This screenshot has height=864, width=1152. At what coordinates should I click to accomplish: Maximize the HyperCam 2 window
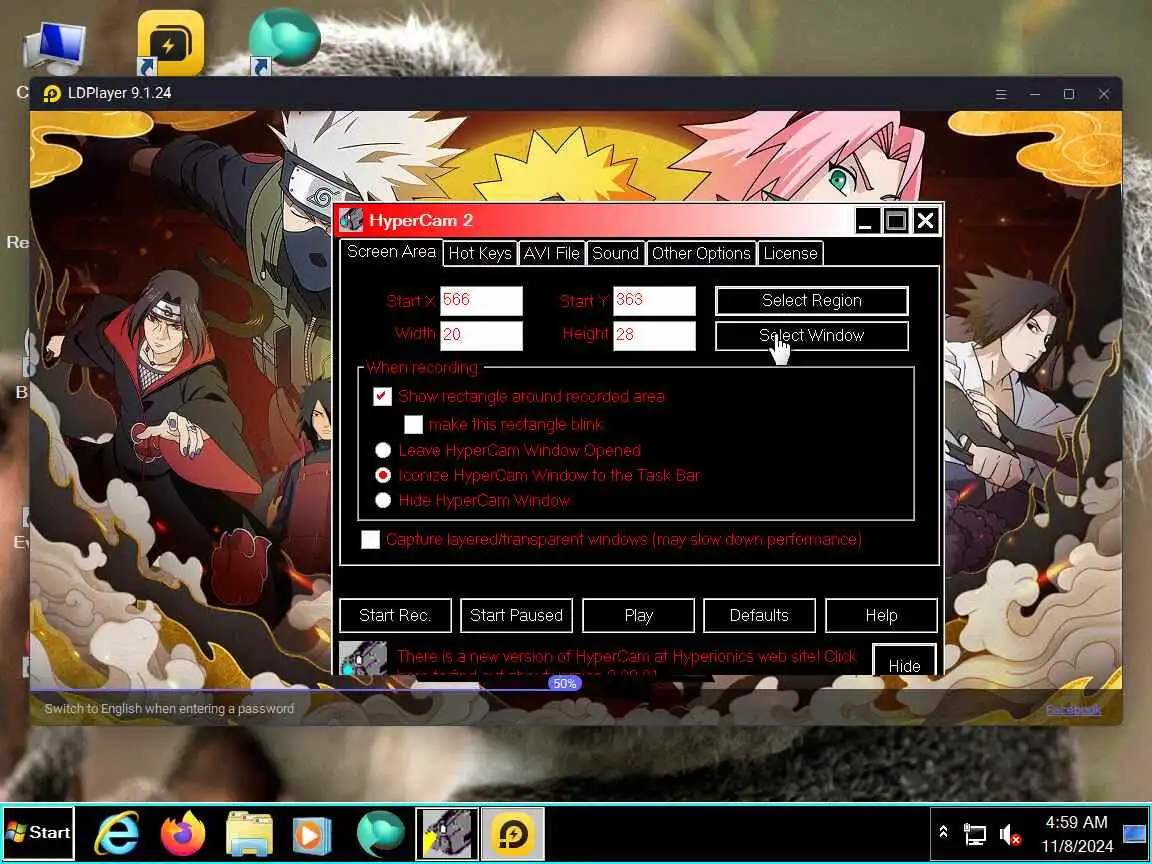click(896, 220)
